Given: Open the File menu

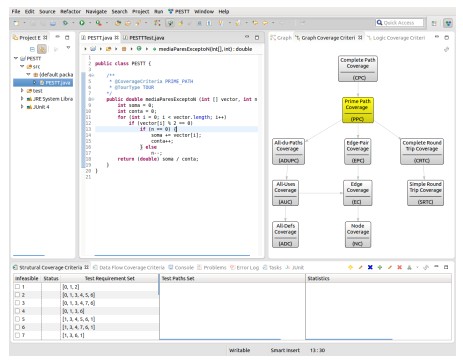Looking at the screenshot, I should click(16, 11).
